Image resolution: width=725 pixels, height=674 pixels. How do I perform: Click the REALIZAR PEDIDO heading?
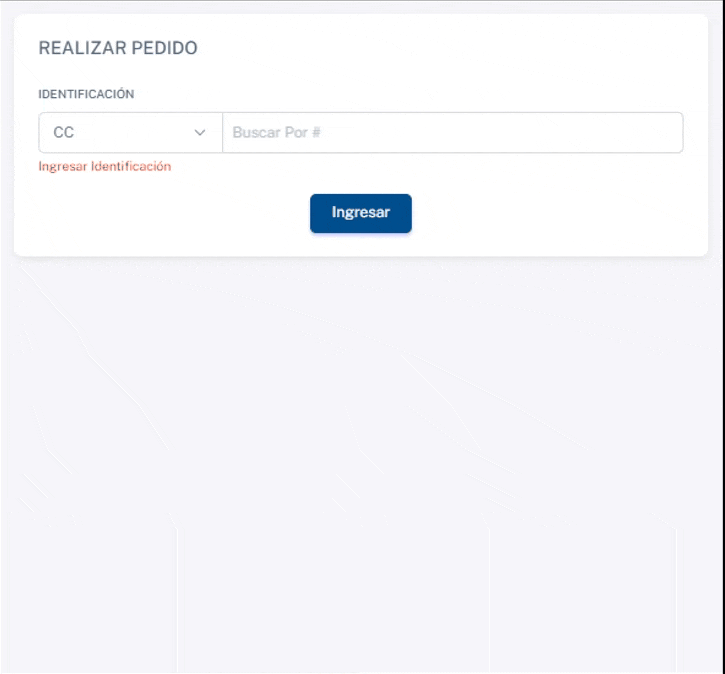[x=118, y=48]
